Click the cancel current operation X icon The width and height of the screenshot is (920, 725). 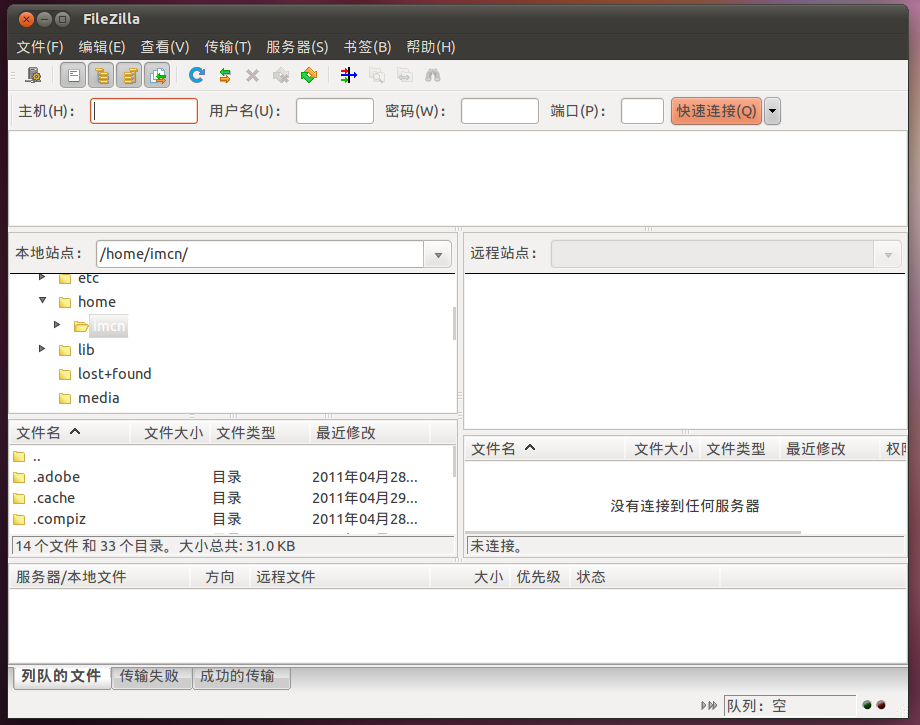pos(252,75)
